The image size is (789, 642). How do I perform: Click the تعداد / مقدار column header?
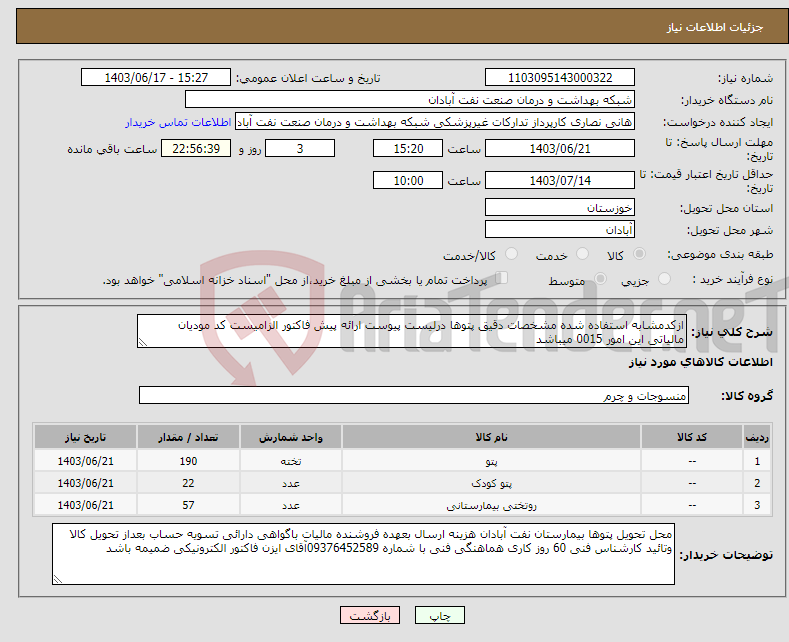coord(188,437)
